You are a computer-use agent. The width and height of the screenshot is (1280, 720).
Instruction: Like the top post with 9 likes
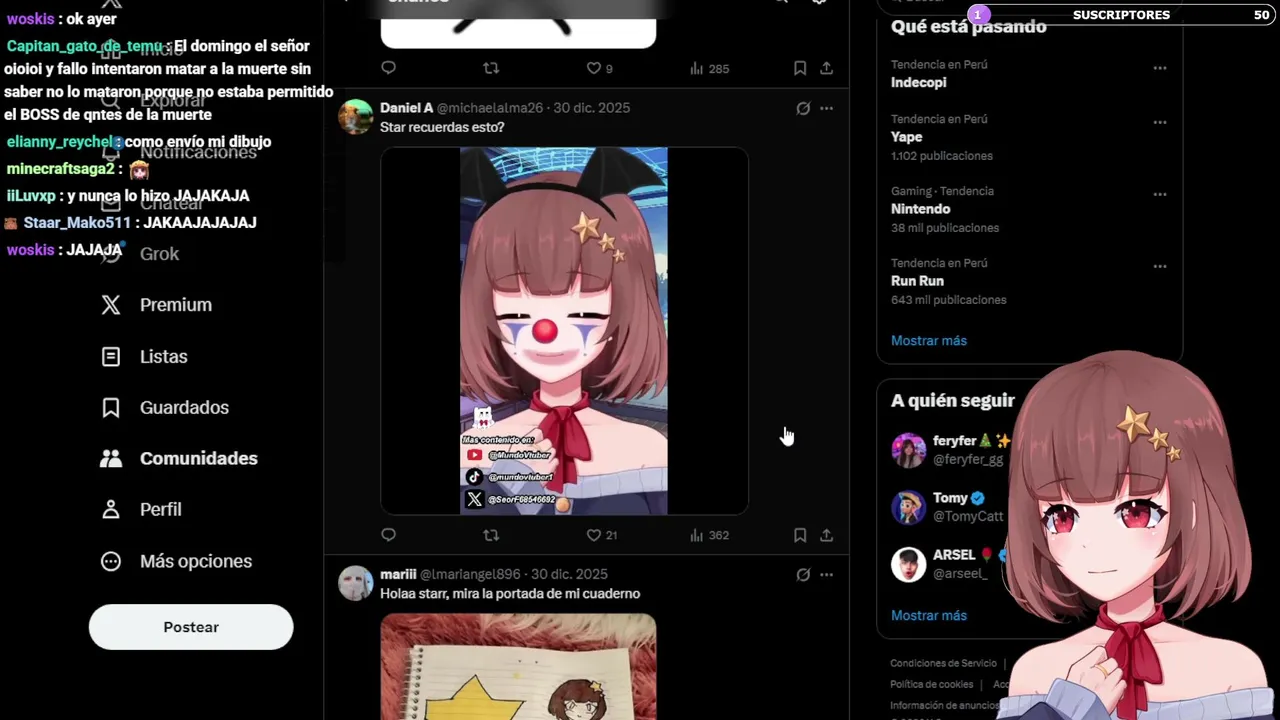599,68
